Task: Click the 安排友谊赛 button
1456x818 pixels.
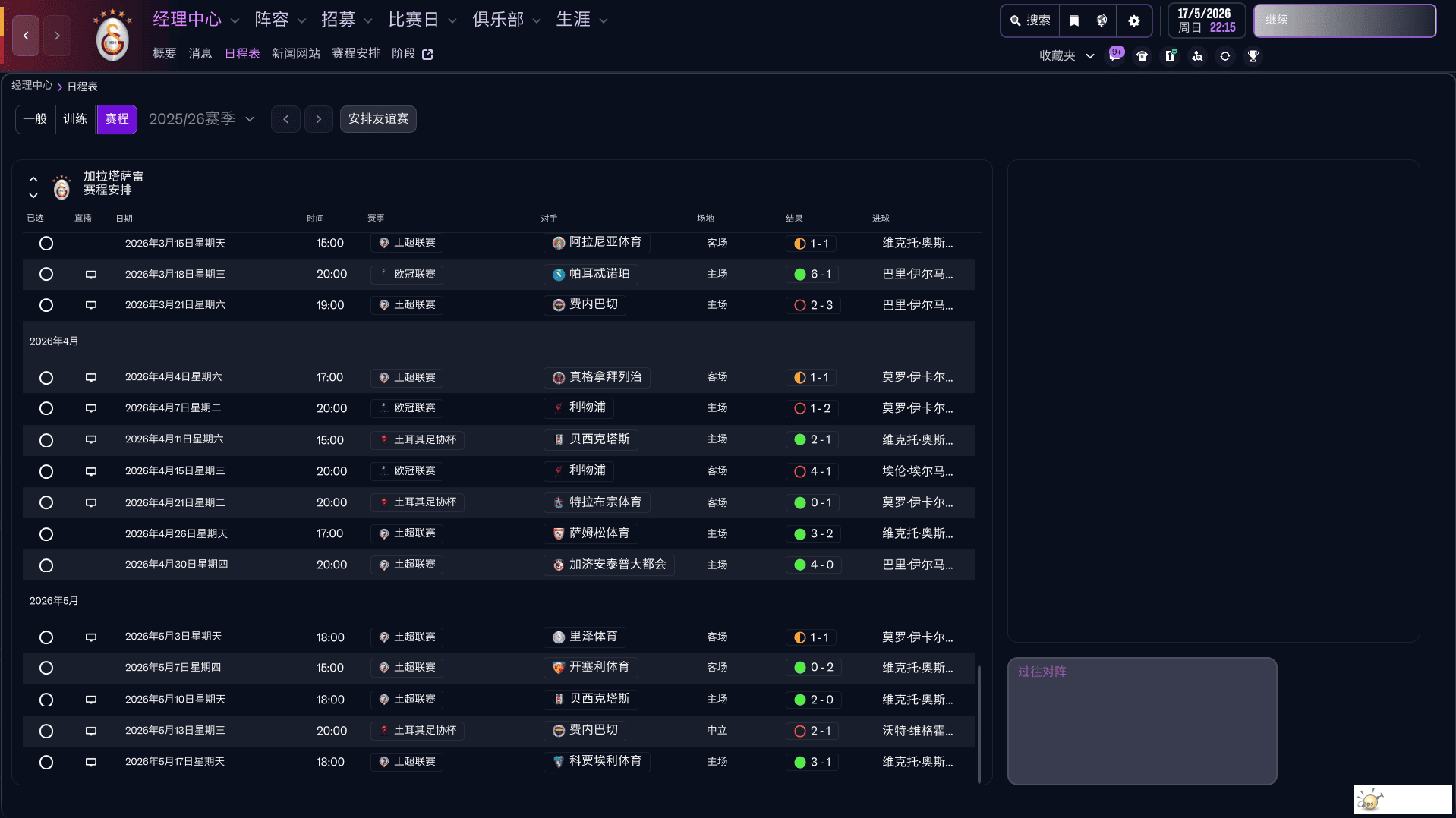Action: click(378, 119)
